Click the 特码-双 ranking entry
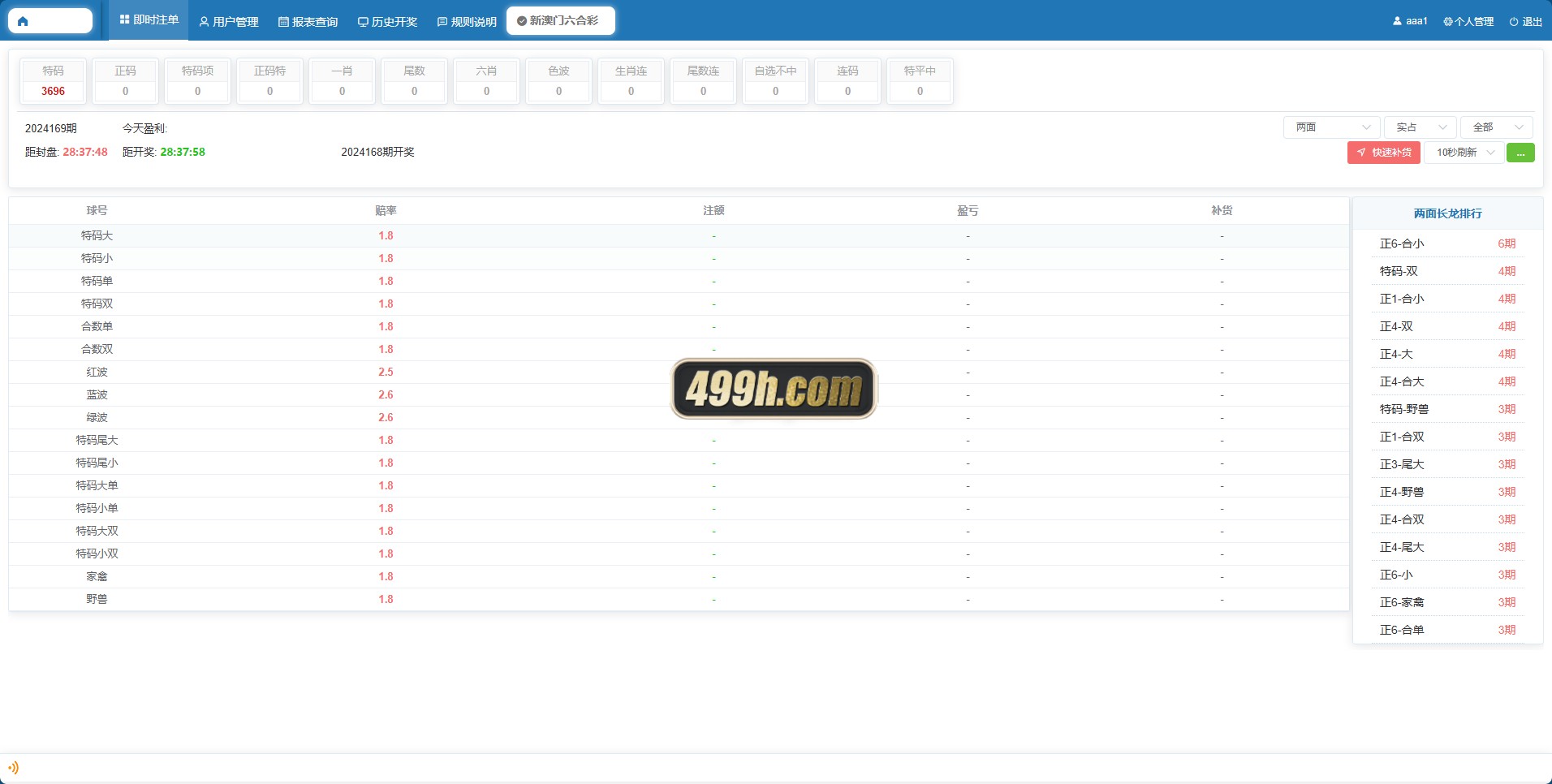Image resolution: width=1552 pixels, height=784 pixels. (x=1447, y=271)
